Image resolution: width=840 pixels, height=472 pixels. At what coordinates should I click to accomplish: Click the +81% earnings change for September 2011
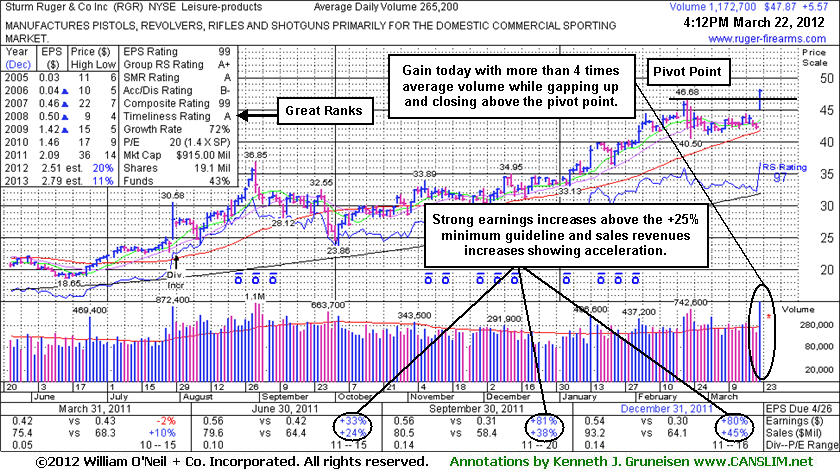(x=544, y=421)
